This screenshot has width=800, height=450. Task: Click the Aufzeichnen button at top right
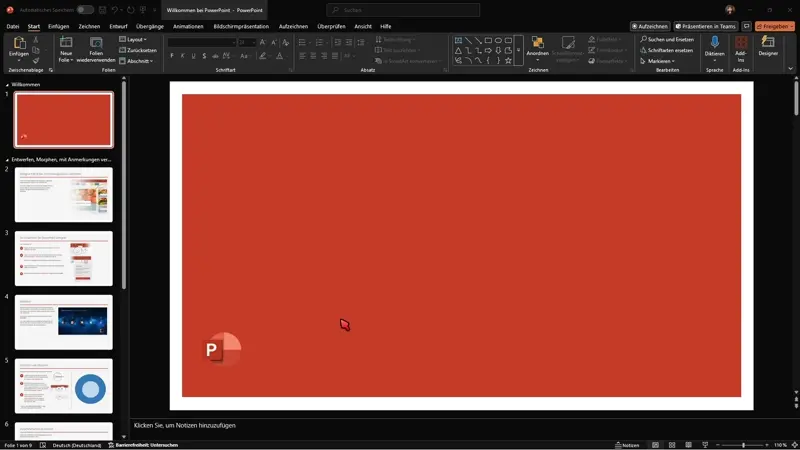(x=650, y=26)
